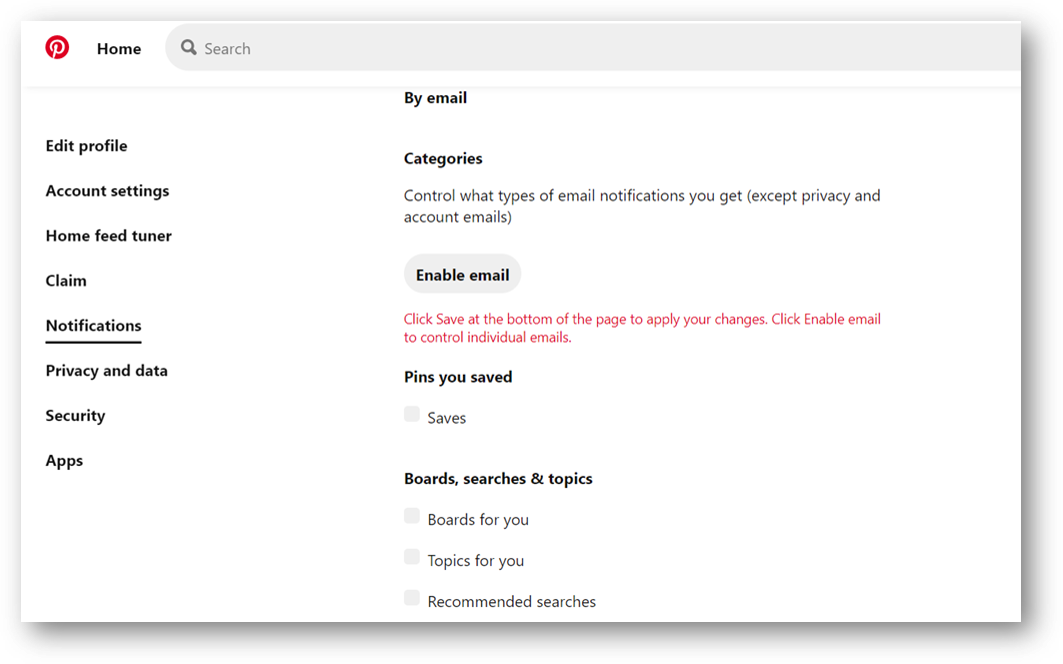Open the Security settings section
The image size is (1063, 664).
pos(75,415)
